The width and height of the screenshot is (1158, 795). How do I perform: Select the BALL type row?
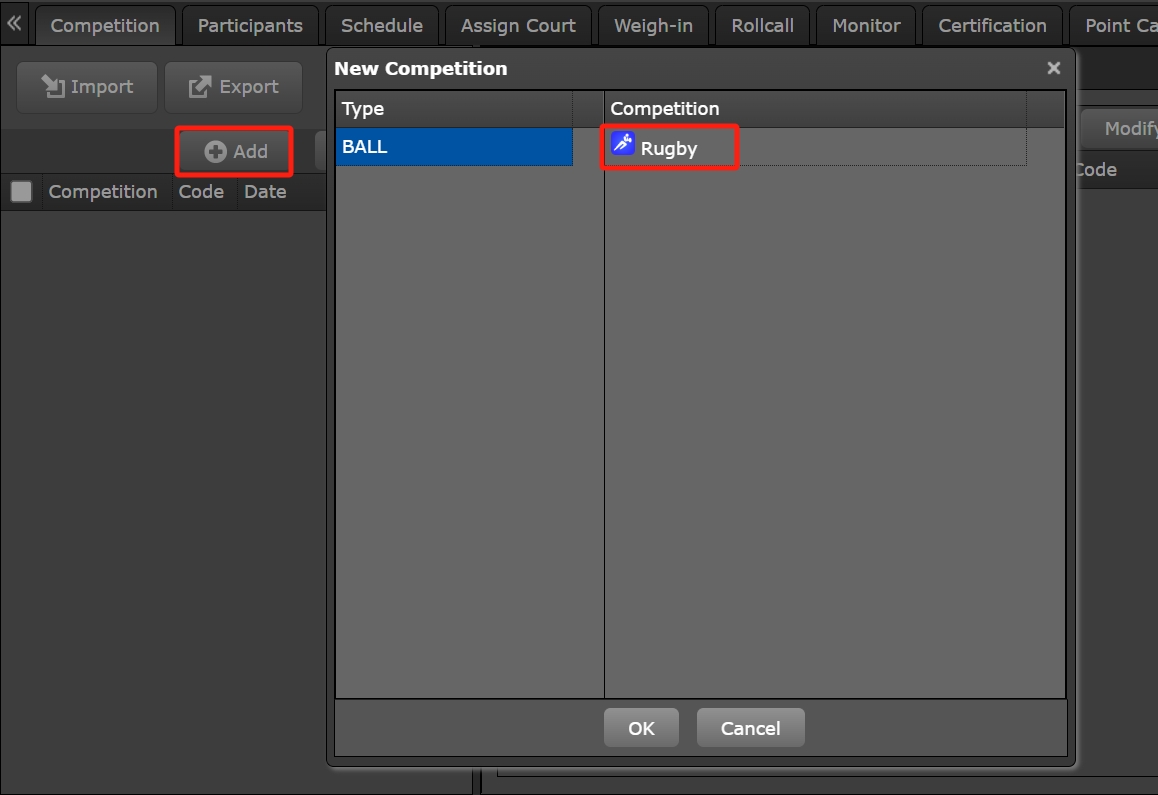tap(454, 147)
